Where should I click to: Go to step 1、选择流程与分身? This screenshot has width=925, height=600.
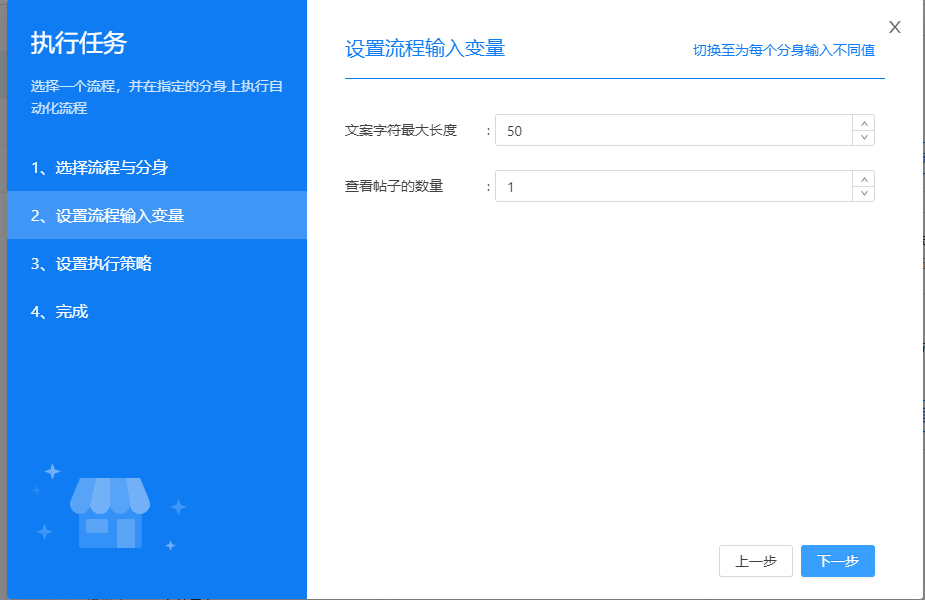[x=105, y=167]
